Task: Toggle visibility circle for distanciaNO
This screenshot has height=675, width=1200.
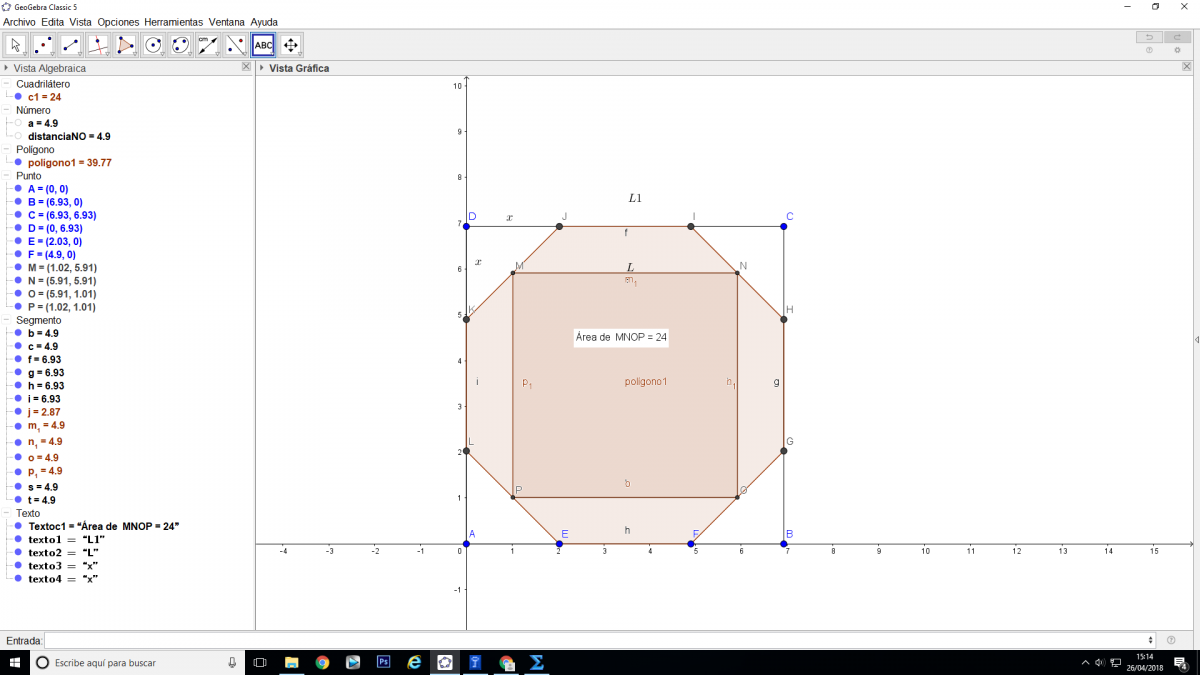Action: [x=18, y=136]
